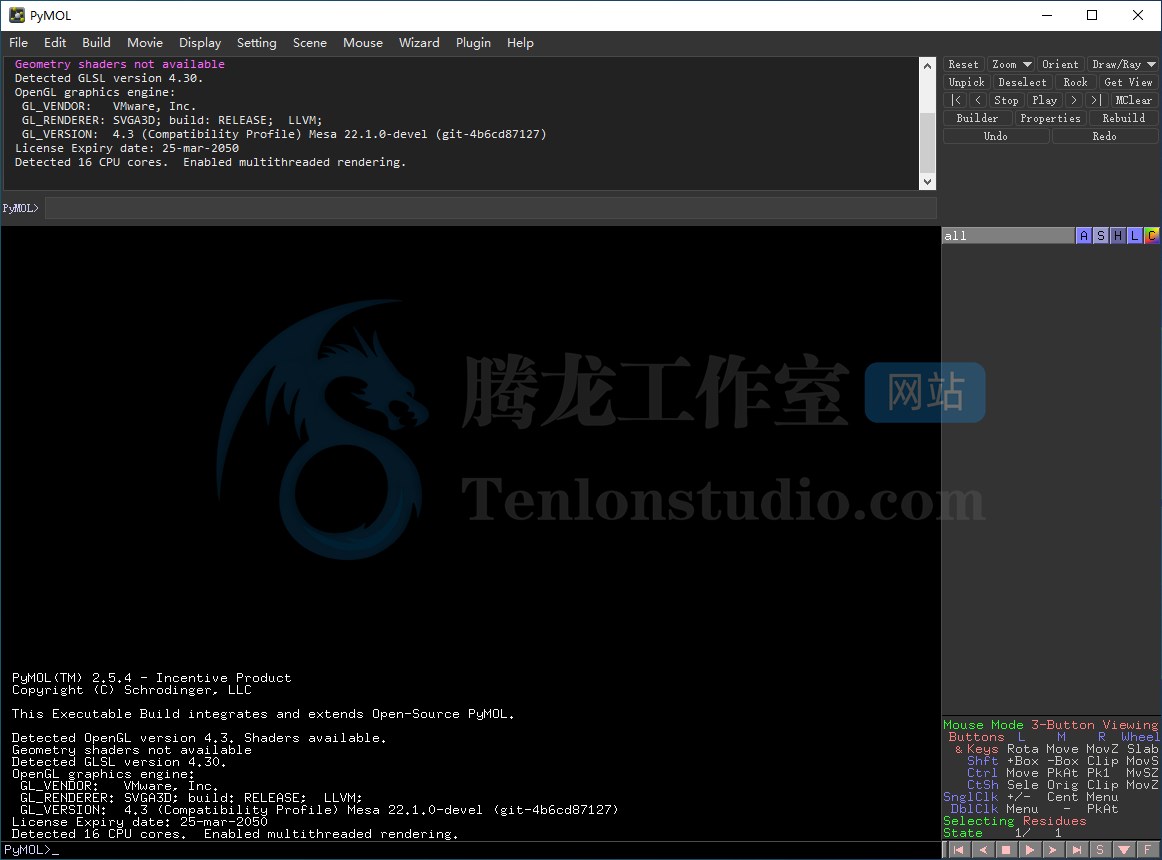This screenshot has width=1162, height=860.
Task: Click the log panel scroll down arrow
Action: 927,182
